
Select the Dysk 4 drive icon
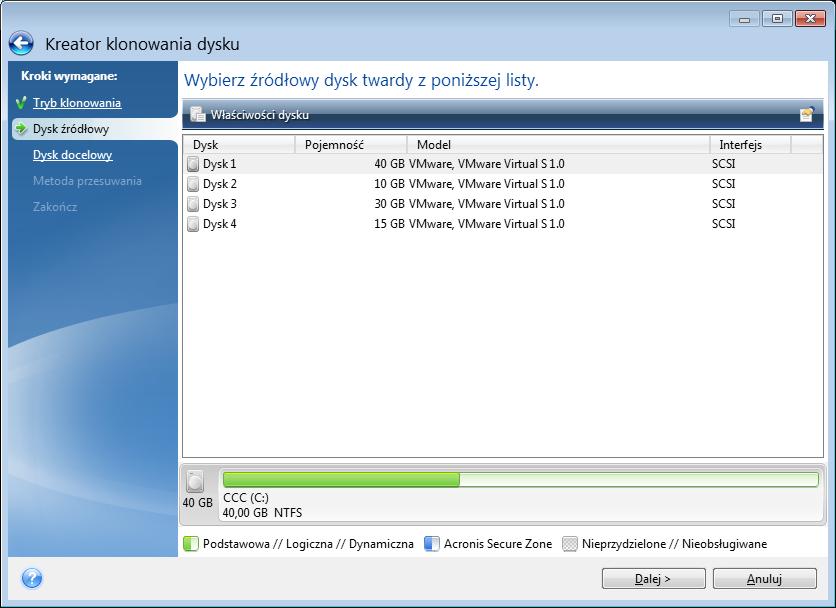[x=193, y=224]
